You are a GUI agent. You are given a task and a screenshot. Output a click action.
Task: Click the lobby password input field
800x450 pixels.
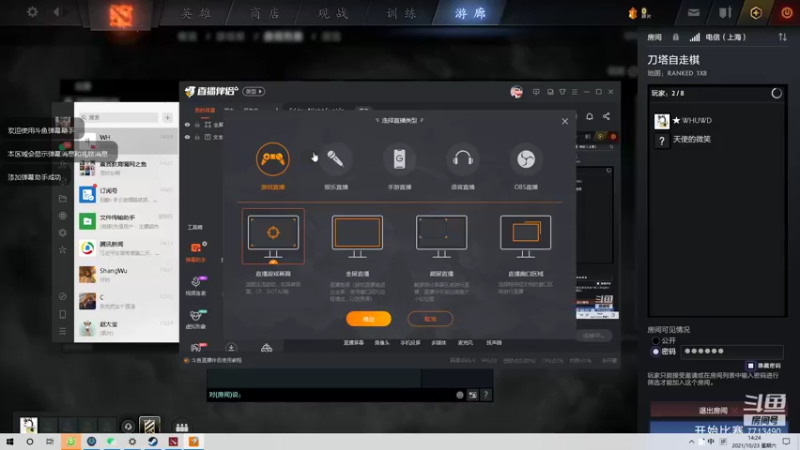tap(732, 352)
